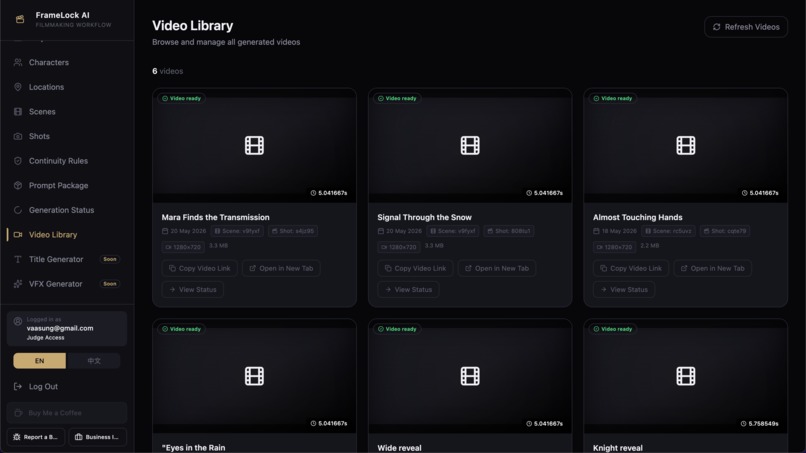Click 1280x720 resolution tag on Mara Finds the Transmission
Screen dimensions: 806x453
(x=183, y=247)
